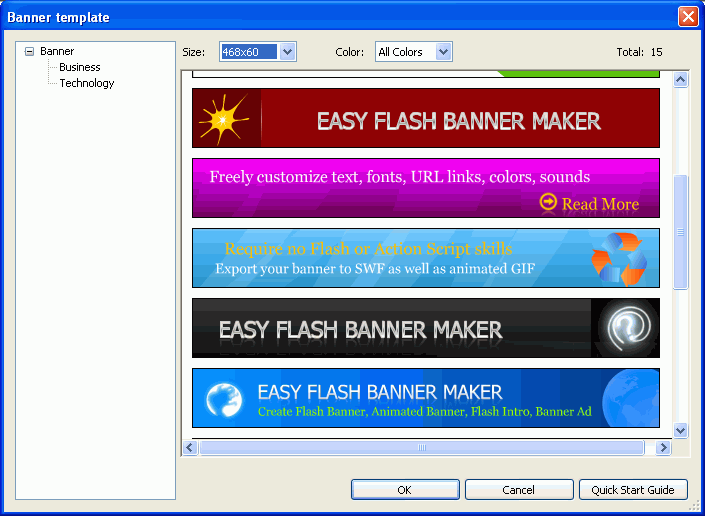Close the Banner template dialog
Viewport: 705px width, 516px height.
pyautogui.click(x=688, y=17)
